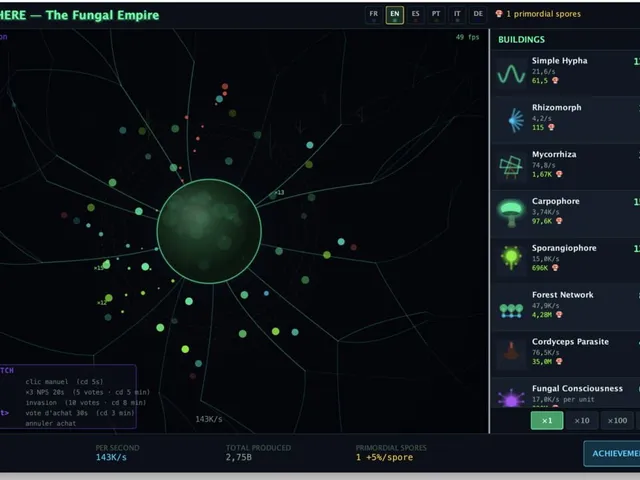Click 'The Fungal Empire' title
This screenshot has height=480, width=640.
tap(102, 15)
